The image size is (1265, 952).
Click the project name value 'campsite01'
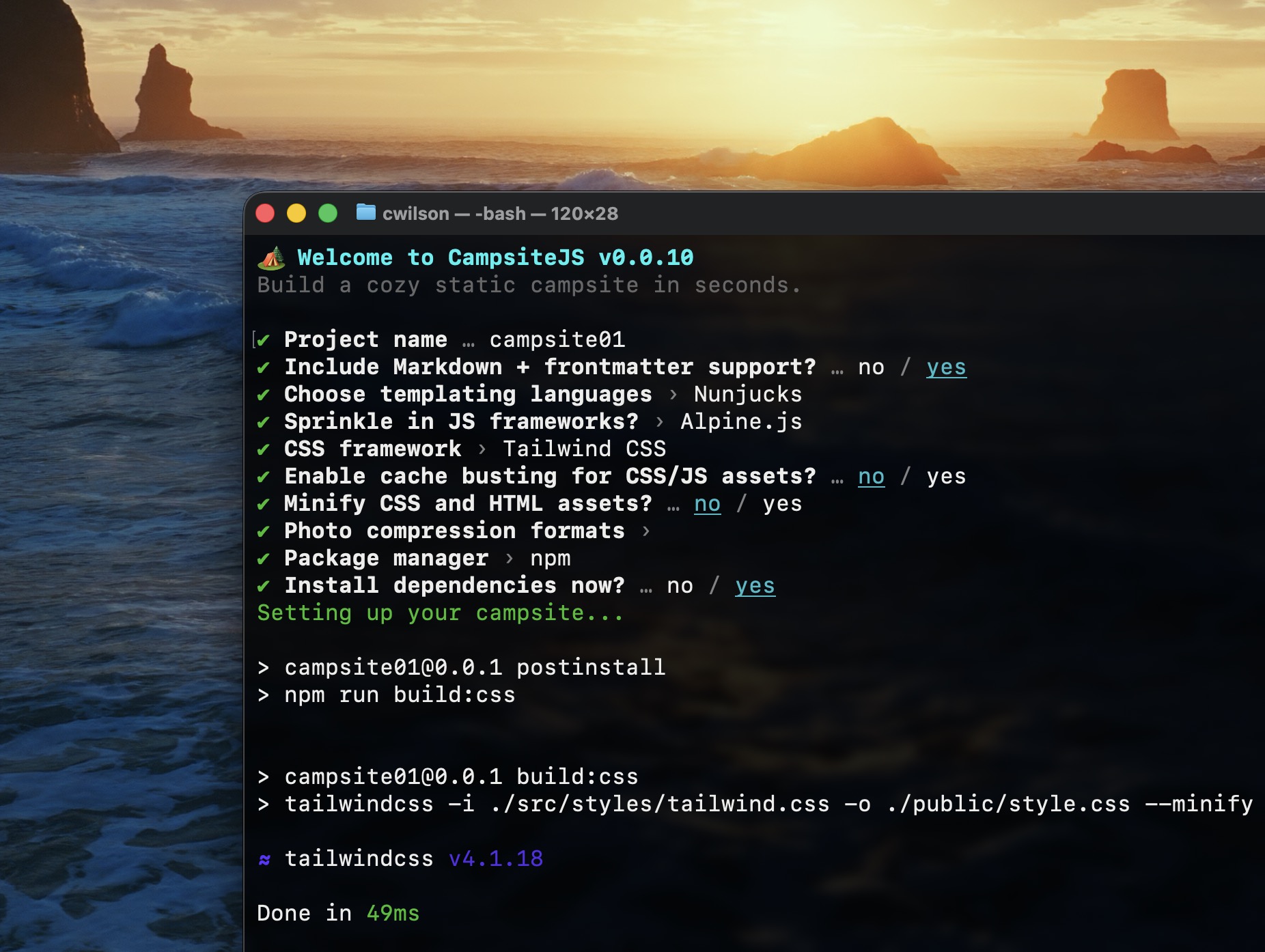557,339
